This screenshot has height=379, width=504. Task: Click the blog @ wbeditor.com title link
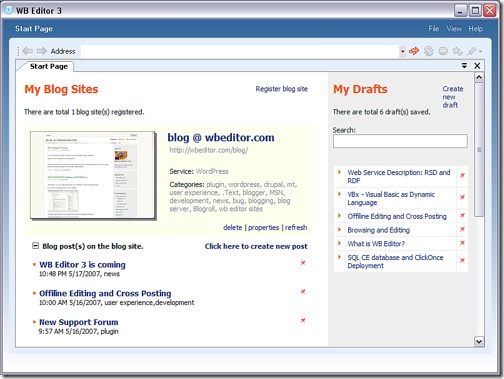click(x=221, y=137)
